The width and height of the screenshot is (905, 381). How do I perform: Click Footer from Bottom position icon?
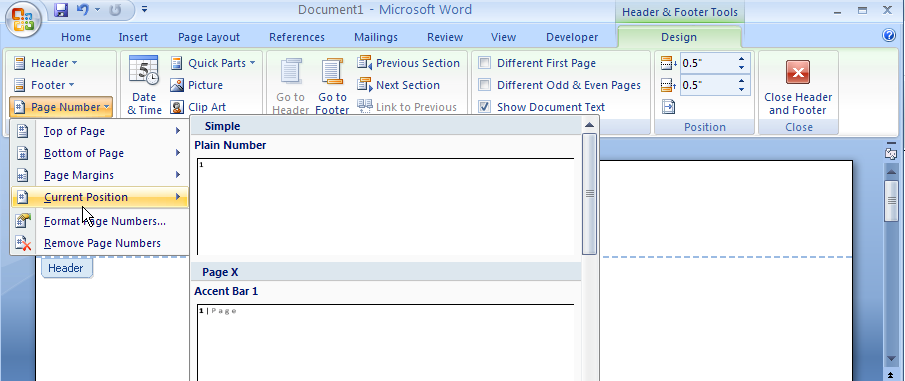668,85
